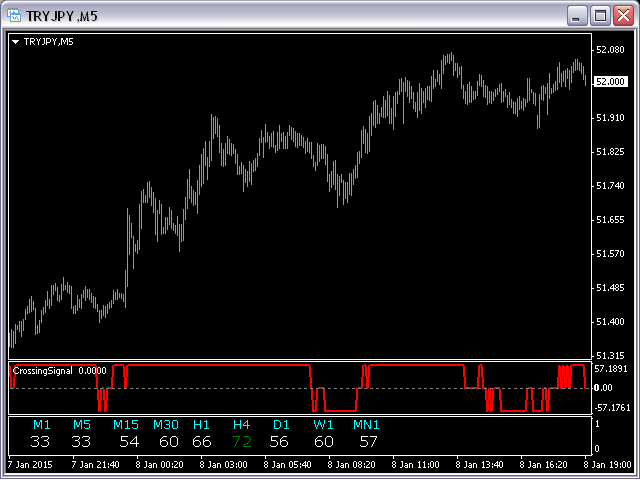Click the chart window icon in title bar
This screenshot has width=640, height=480.
pyautogui.click(x=14, y=16)
